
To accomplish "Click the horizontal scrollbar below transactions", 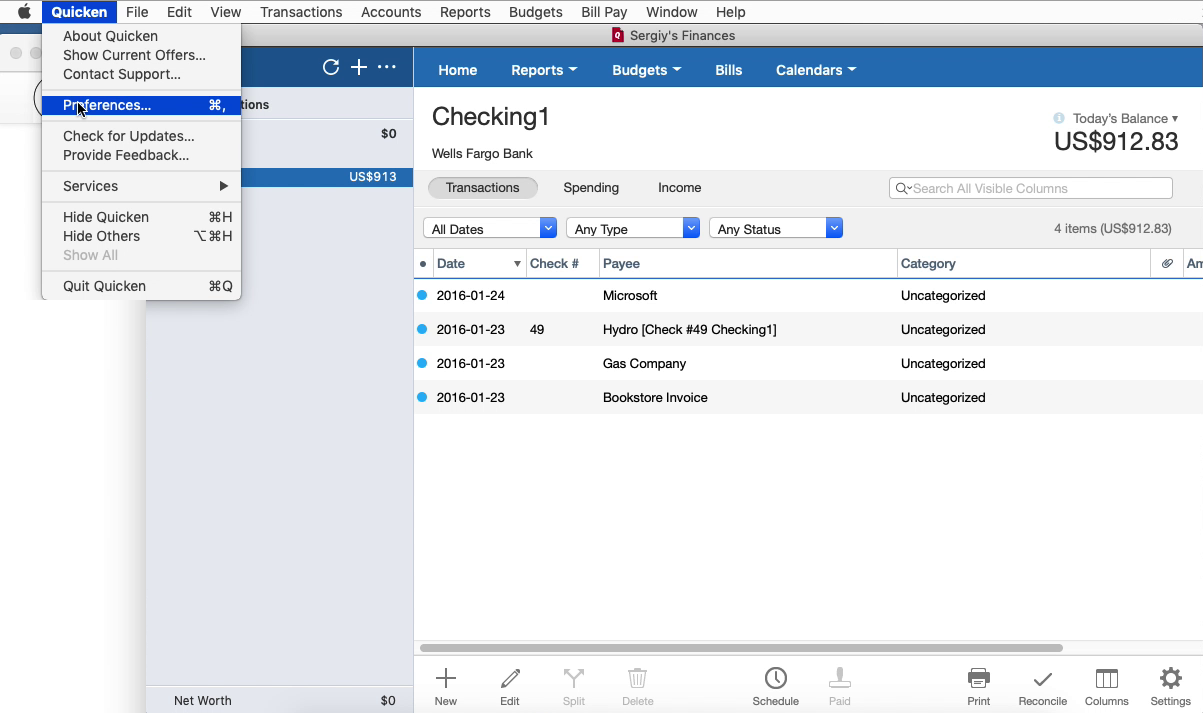I will coord(741,648).
